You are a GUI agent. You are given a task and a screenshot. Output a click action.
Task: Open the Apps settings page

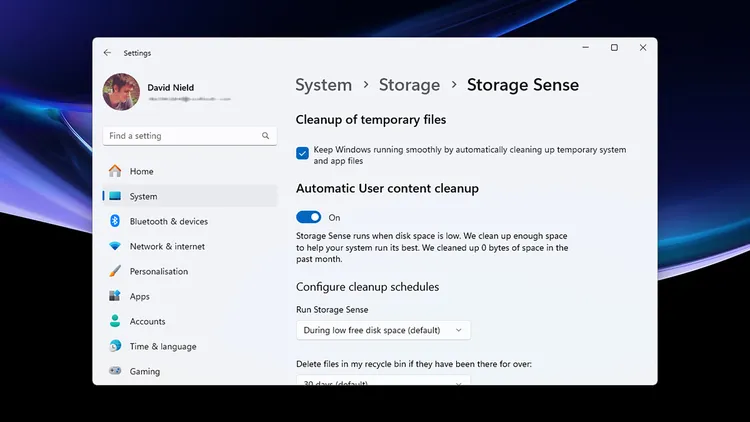[x=139, y=296]
